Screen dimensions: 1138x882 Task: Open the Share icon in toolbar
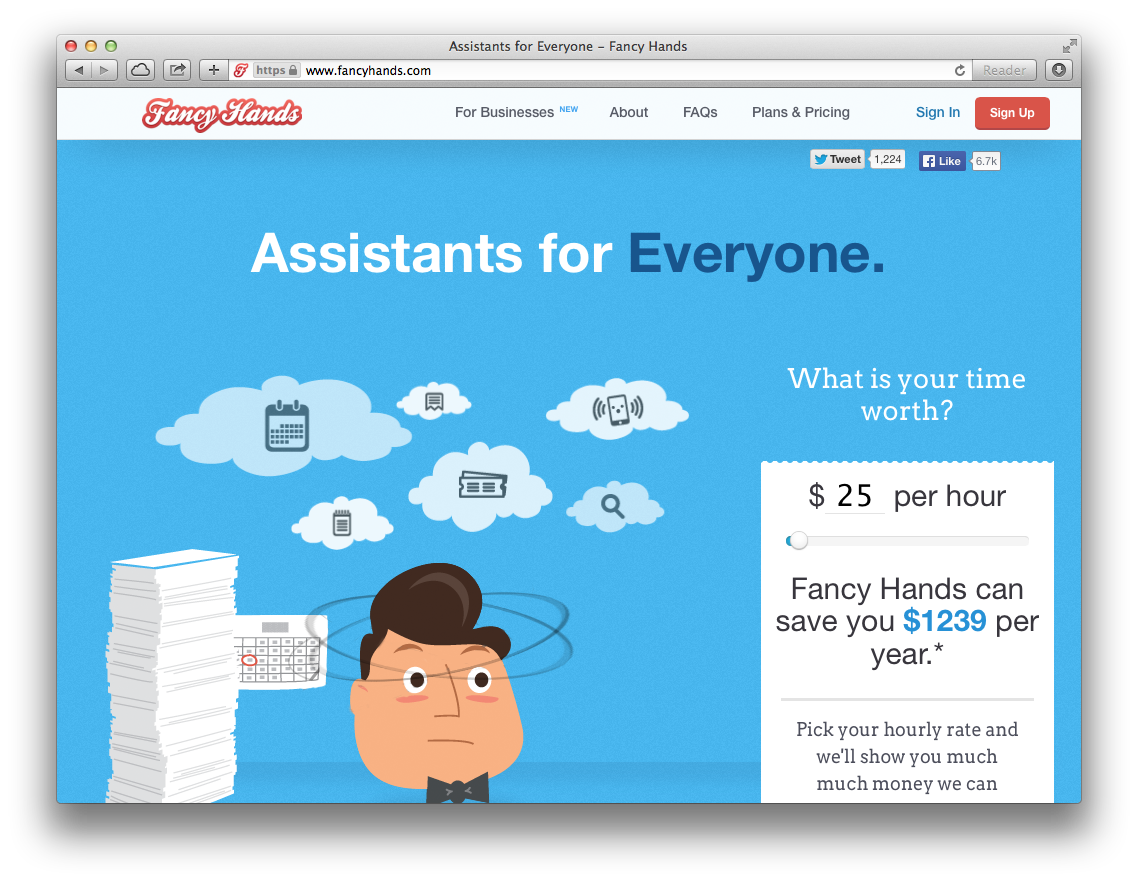pyautogui.click(x=176, y=70)
